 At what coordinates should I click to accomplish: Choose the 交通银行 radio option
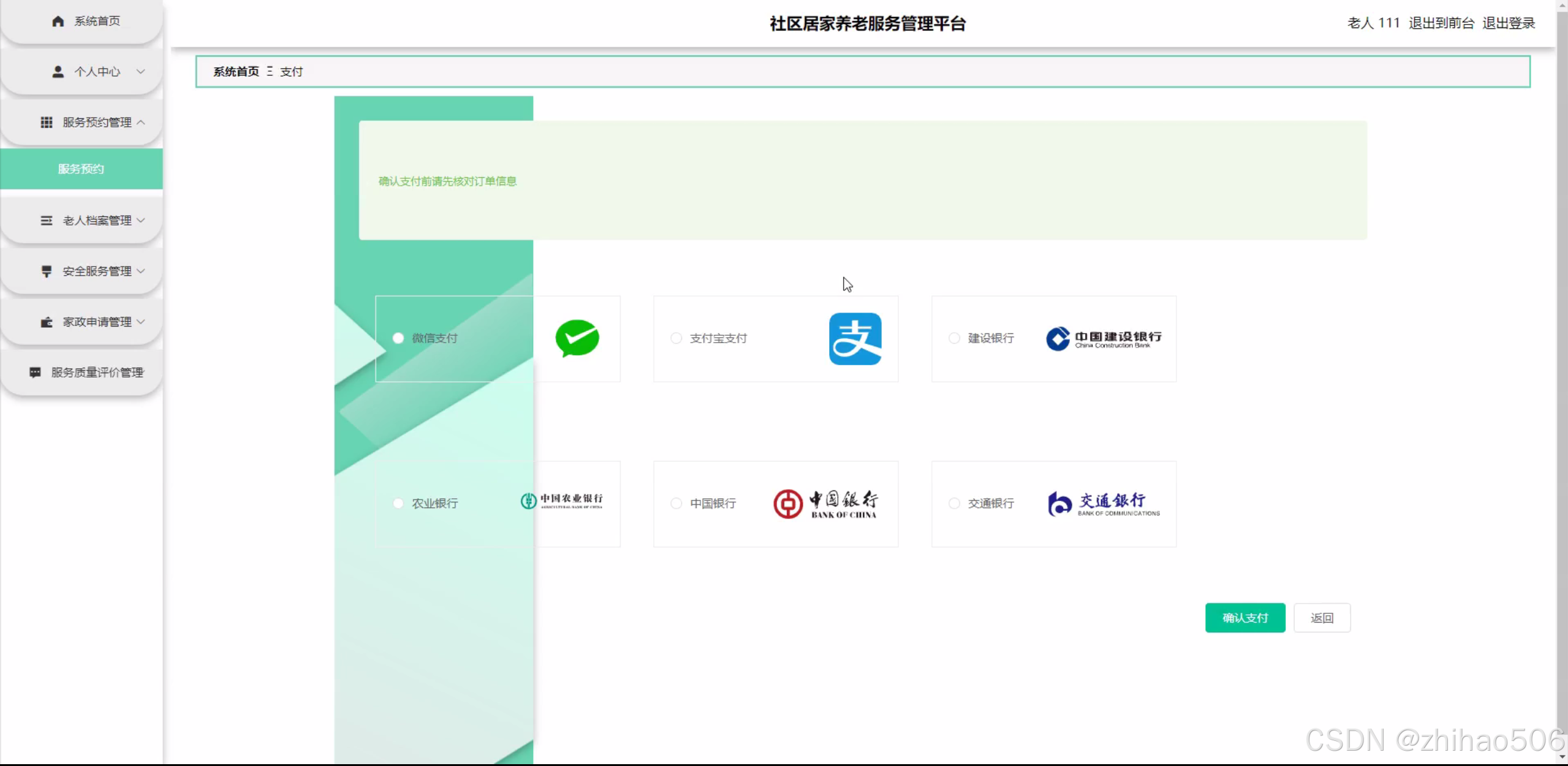(954, 504)
